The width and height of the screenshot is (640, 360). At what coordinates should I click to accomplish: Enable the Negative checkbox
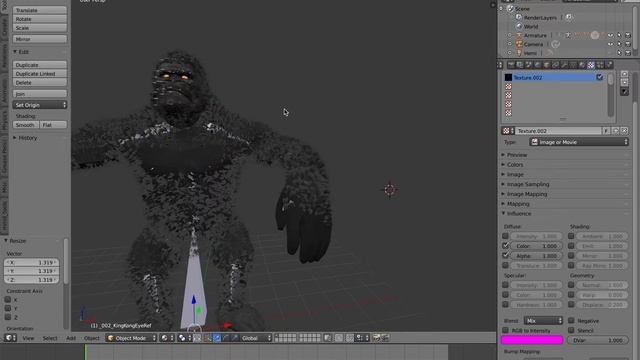click(x=571, y=320)
